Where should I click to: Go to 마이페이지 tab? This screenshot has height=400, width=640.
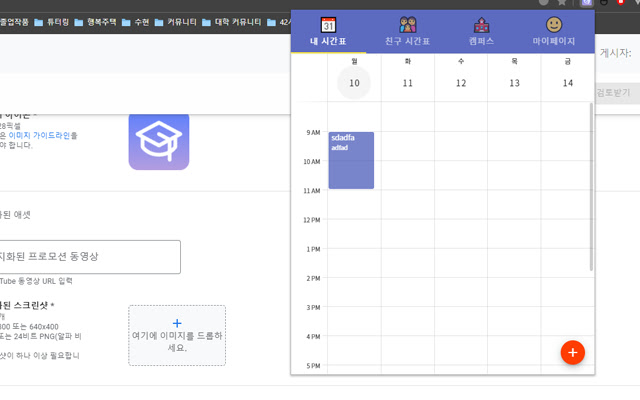553,32
